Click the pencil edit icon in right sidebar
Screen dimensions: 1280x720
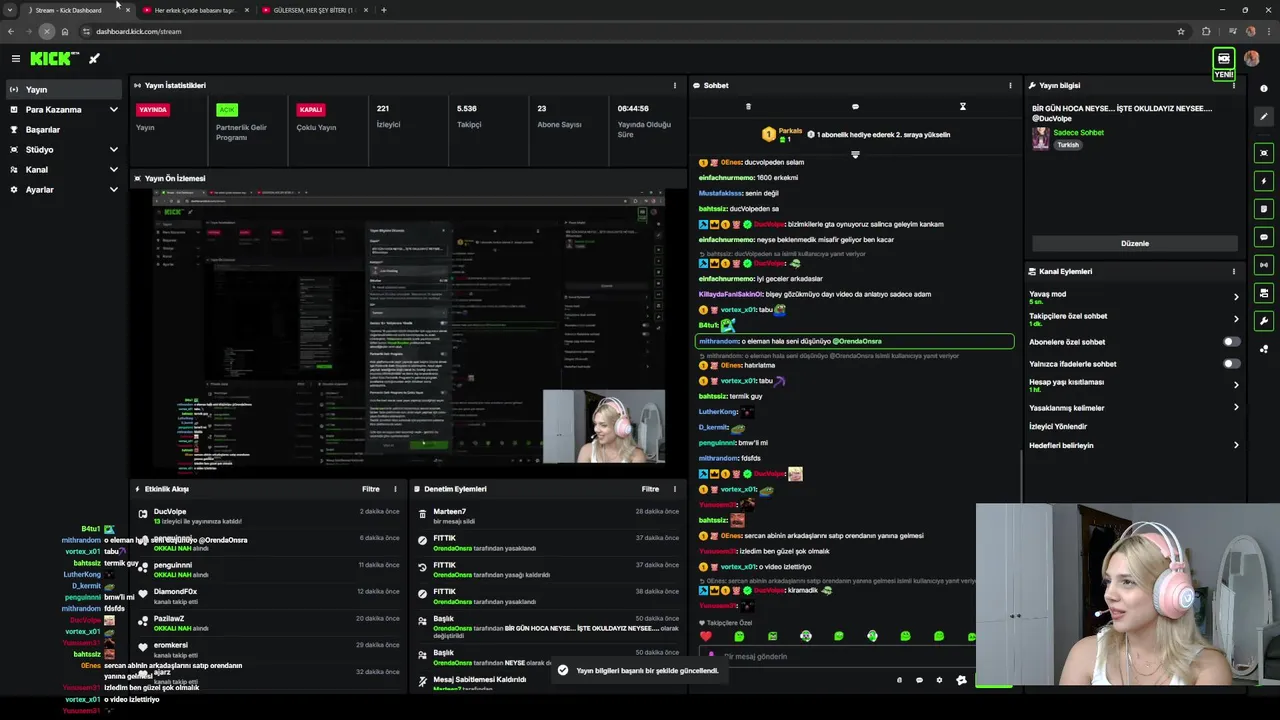coord(1264,116)
